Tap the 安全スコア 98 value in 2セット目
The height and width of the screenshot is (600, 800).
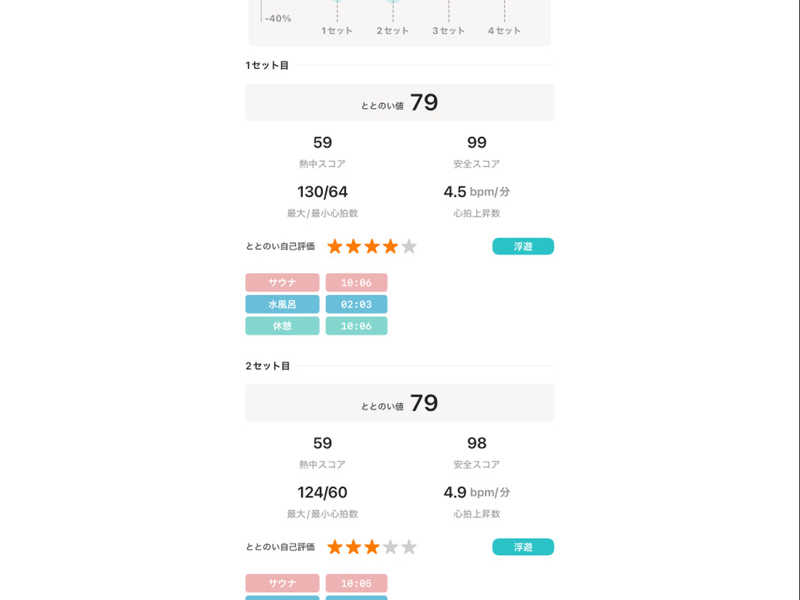click(477, 443)
